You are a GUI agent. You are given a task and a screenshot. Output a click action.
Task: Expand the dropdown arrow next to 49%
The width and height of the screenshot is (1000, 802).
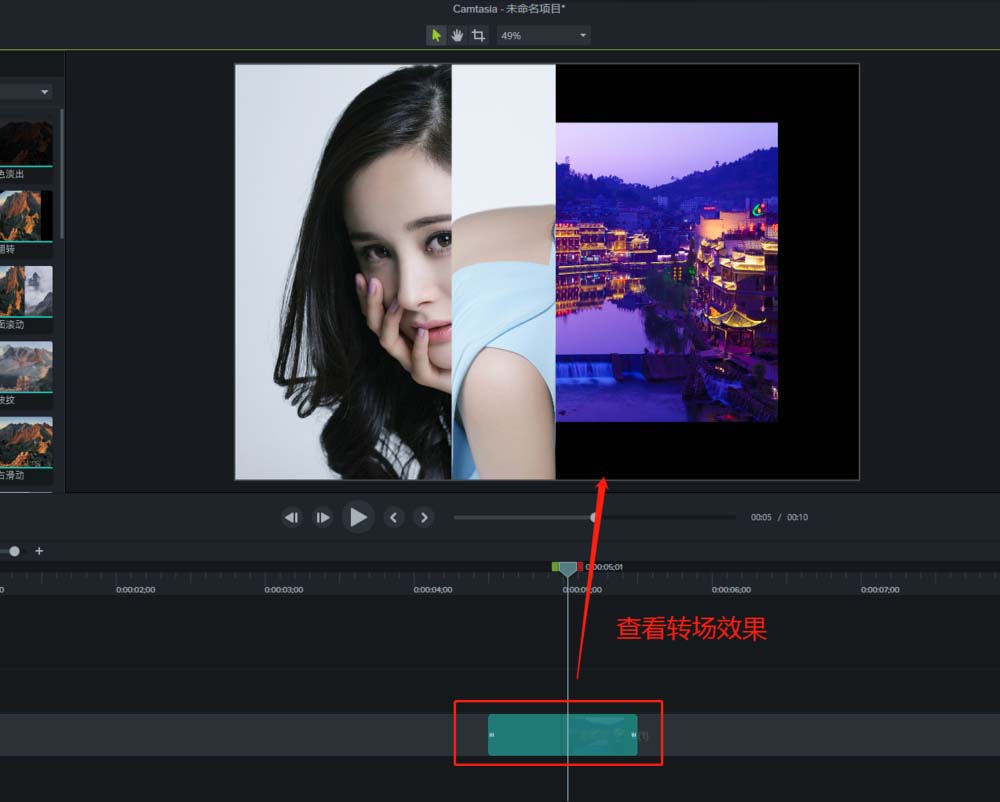point(582,34)
